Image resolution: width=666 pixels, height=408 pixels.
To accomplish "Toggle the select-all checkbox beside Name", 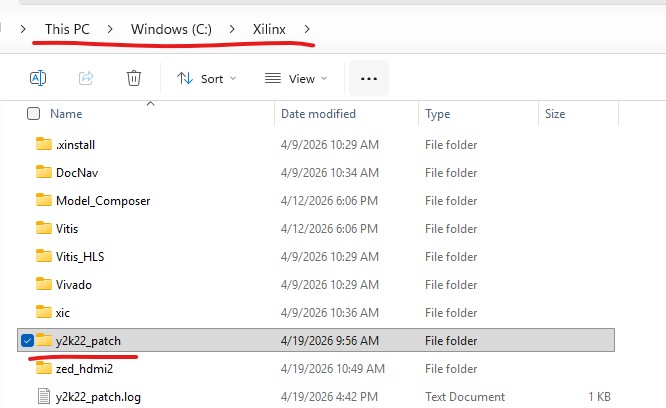I will pyautogui.click(x=34, y=114).
